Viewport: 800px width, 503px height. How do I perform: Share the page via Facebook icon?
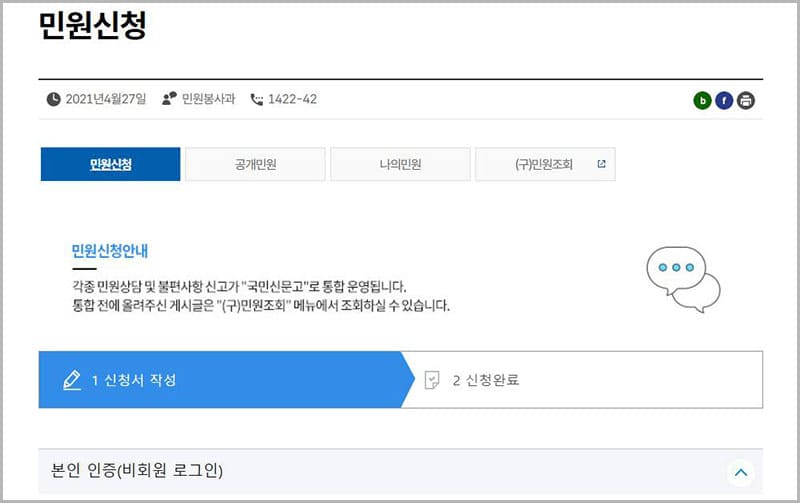point(724,100)
